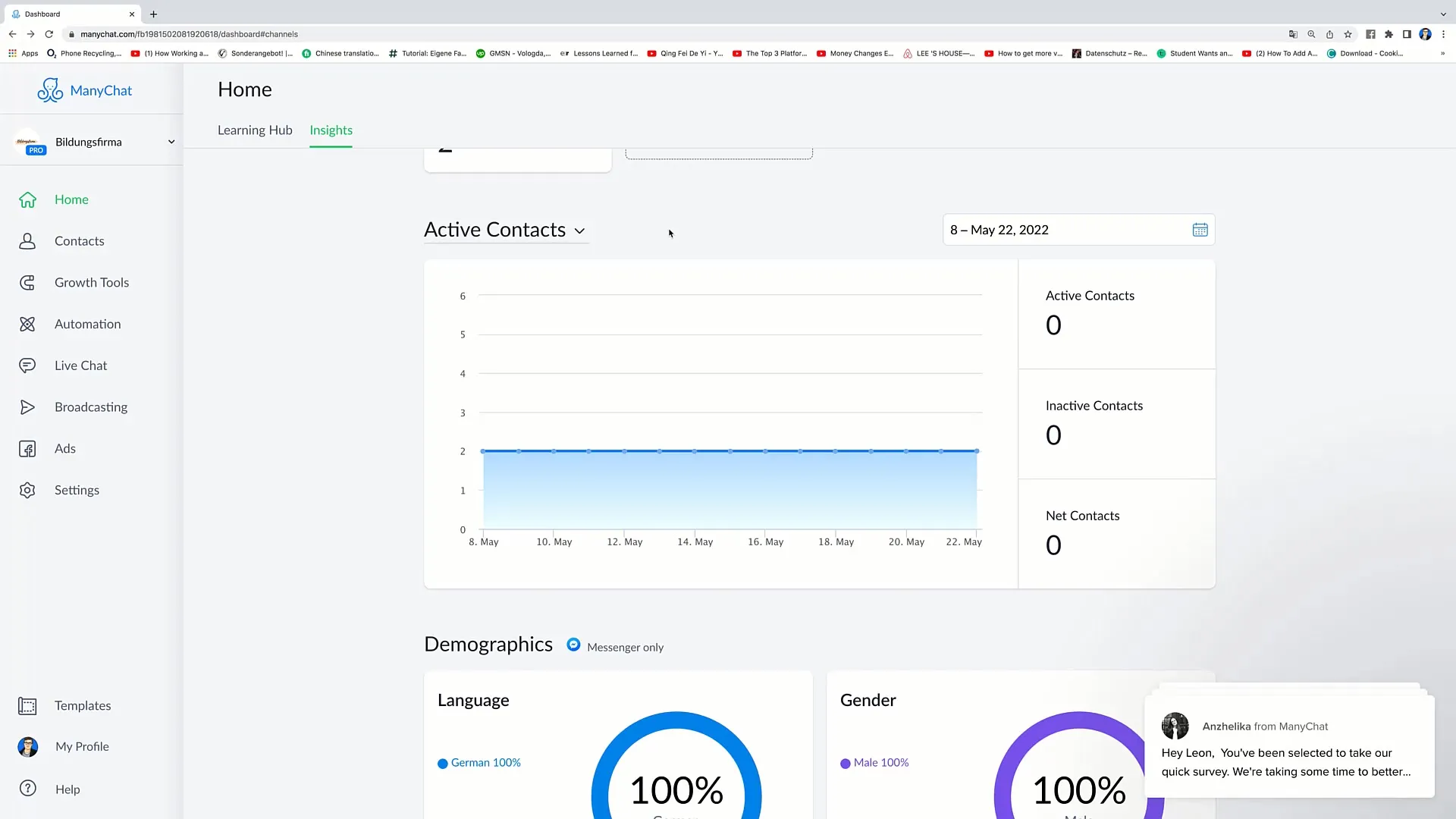
Task: Open Broadcasting section
Action: [x=91, y=406]
